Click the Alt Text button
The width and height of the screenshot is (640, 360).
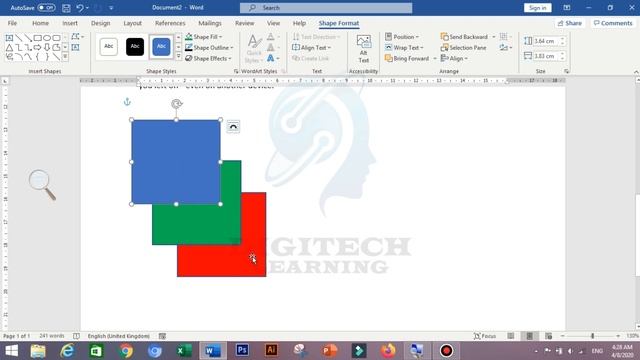363,49
